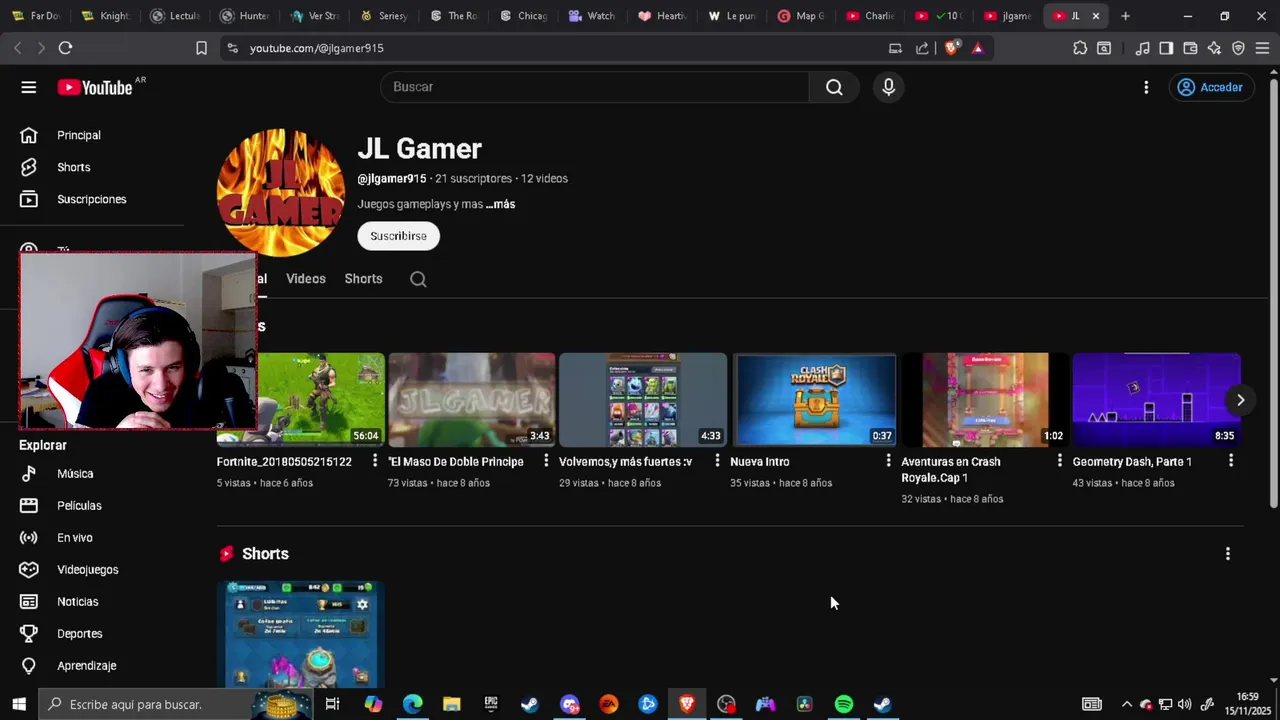Search within the channel using magnifier icon

[x=418, y=279]
